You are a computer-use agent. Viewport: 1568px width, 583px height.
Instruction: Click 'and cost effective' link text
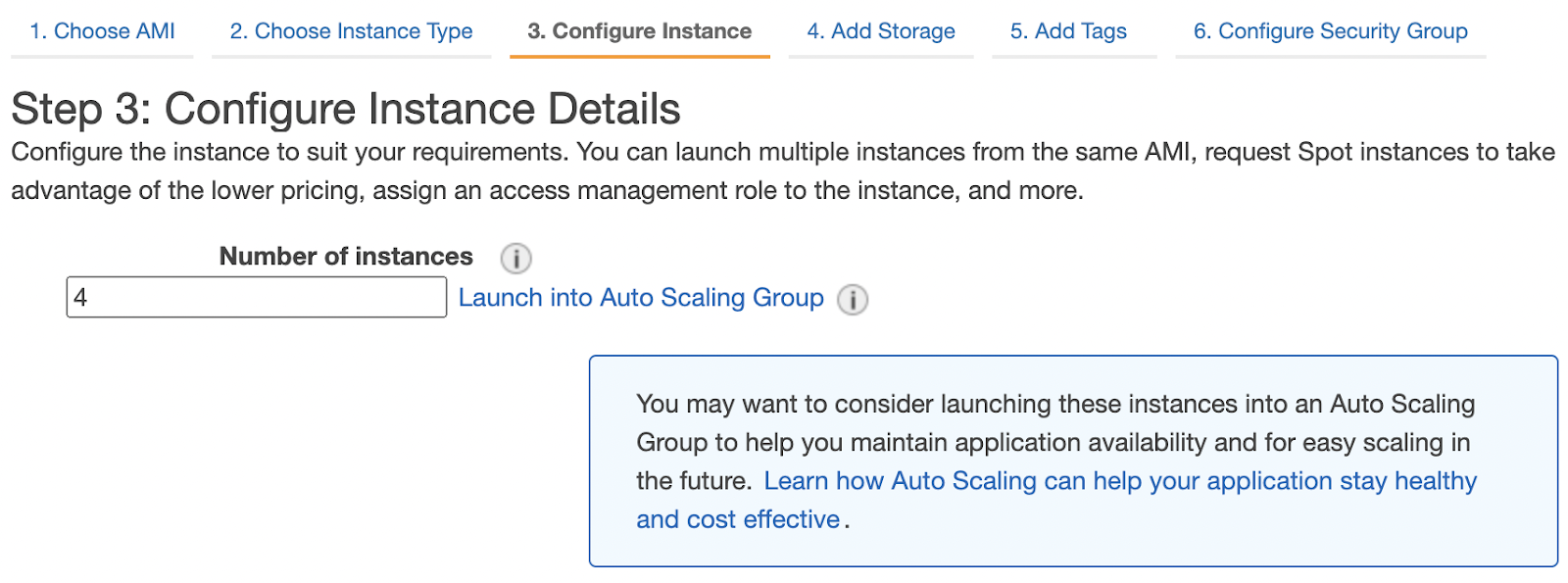(x=738, y=519)
